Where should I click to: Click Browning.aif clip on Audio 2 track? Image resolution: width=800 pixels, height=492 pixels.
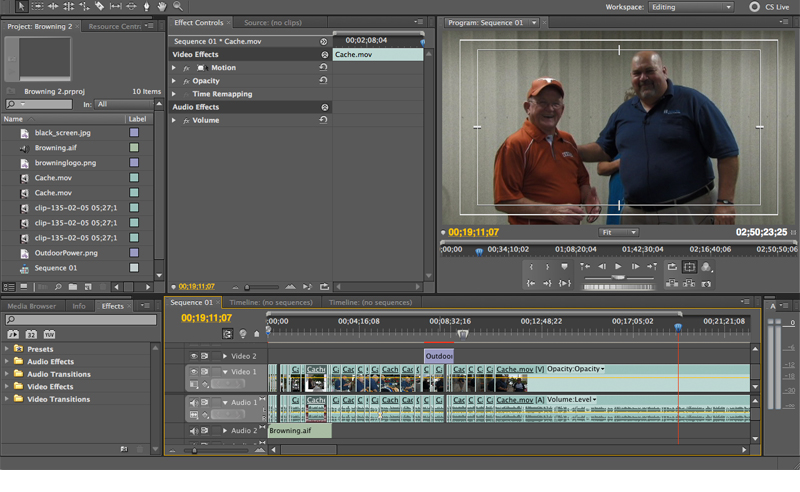300,431
